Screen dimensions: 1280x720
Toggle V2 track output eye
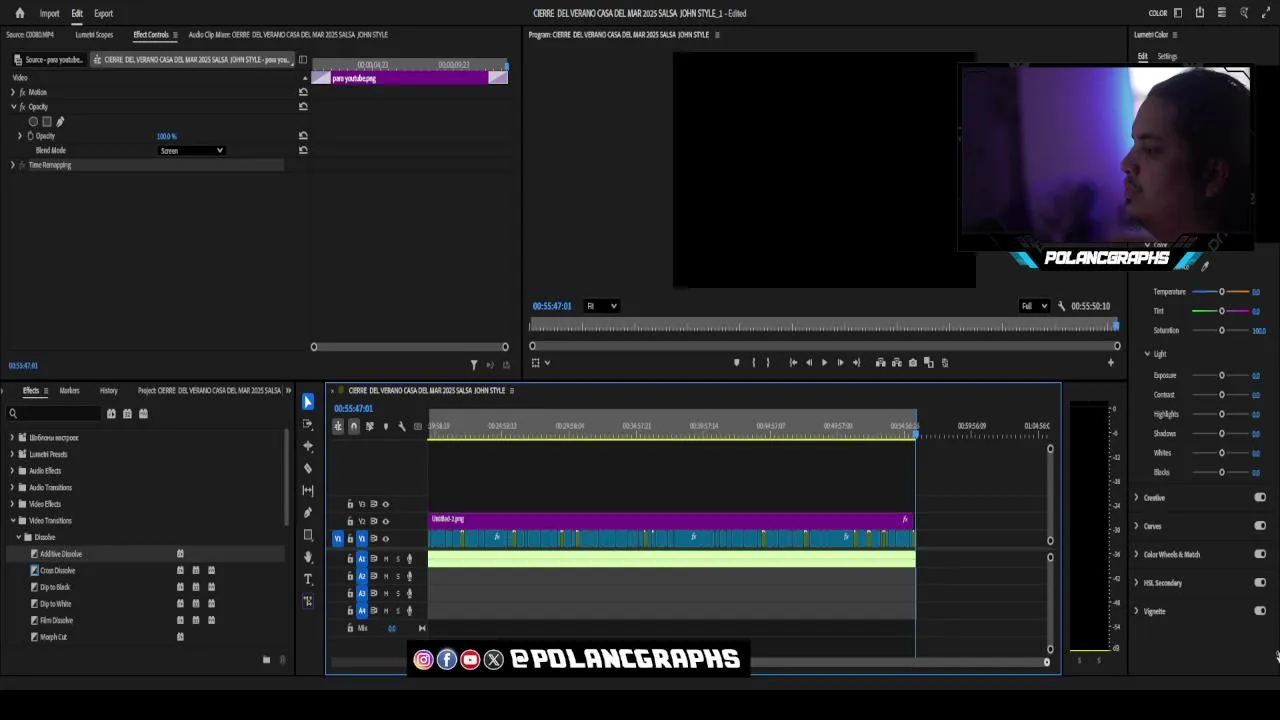(x=385, y=521)
